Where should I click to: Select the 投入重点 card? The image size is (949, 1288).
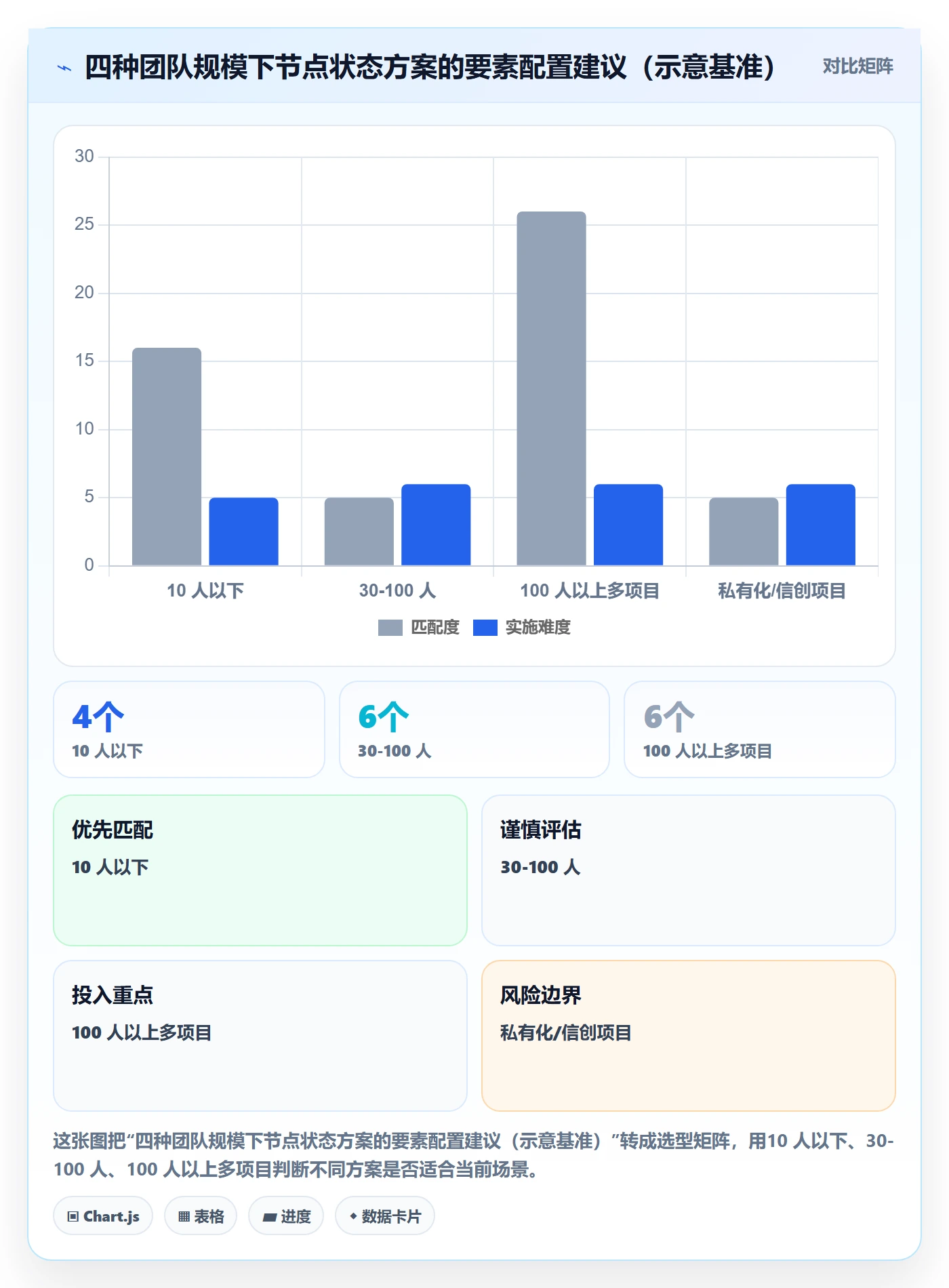pos(260,1036)
